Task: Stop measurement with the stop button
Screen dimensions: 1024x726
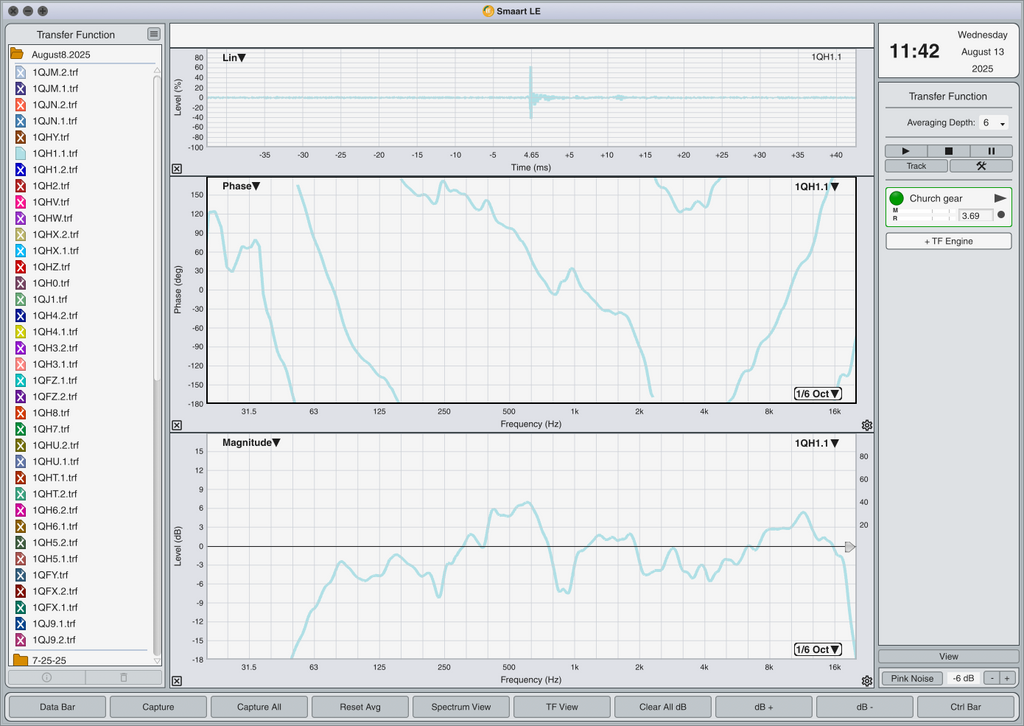Action: click(x=948, y=151)
